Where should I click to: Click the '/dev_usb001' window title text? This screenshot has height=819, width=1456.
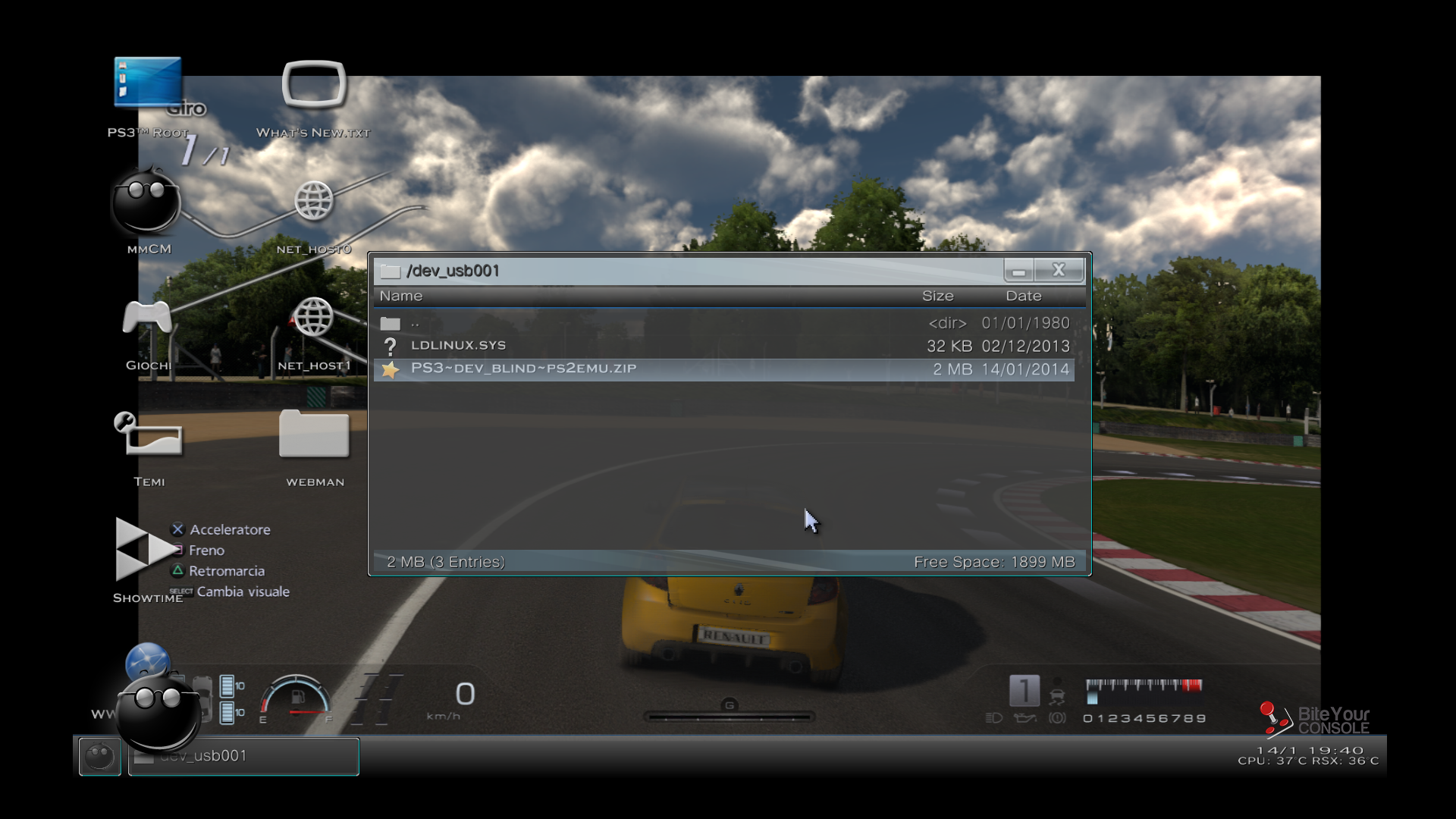(453, 271)
